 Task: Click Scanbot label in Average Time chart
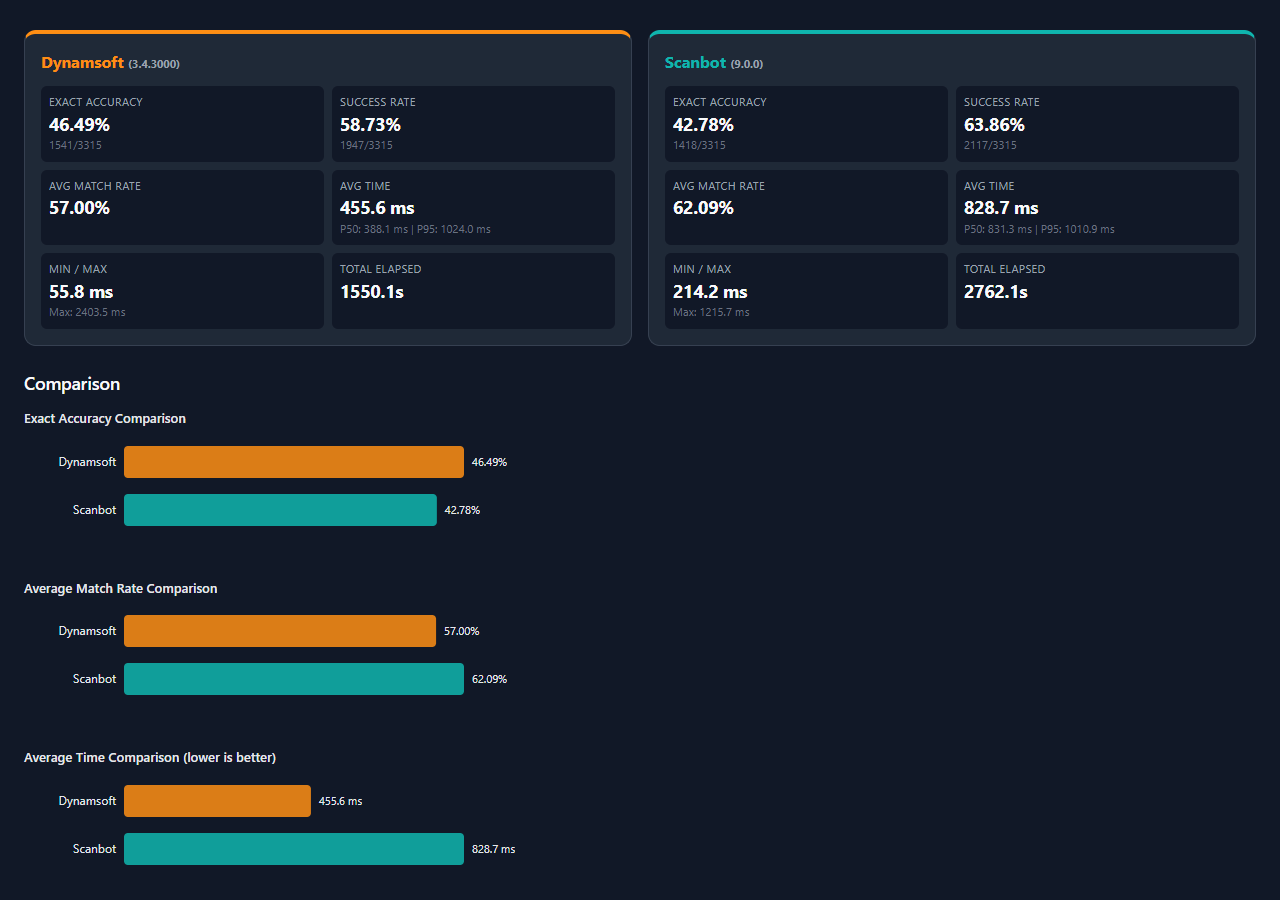[94, 849]
